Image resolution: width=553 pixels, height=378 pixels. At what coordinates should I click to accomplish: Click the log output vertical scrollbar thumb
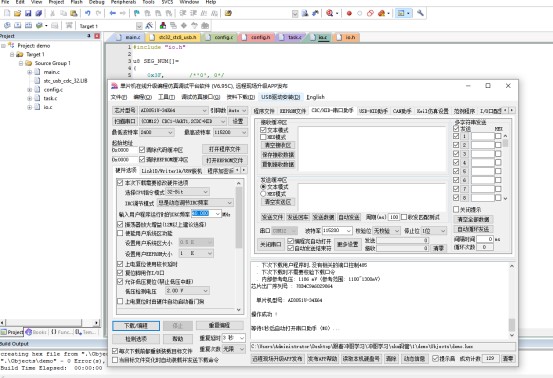512,324
